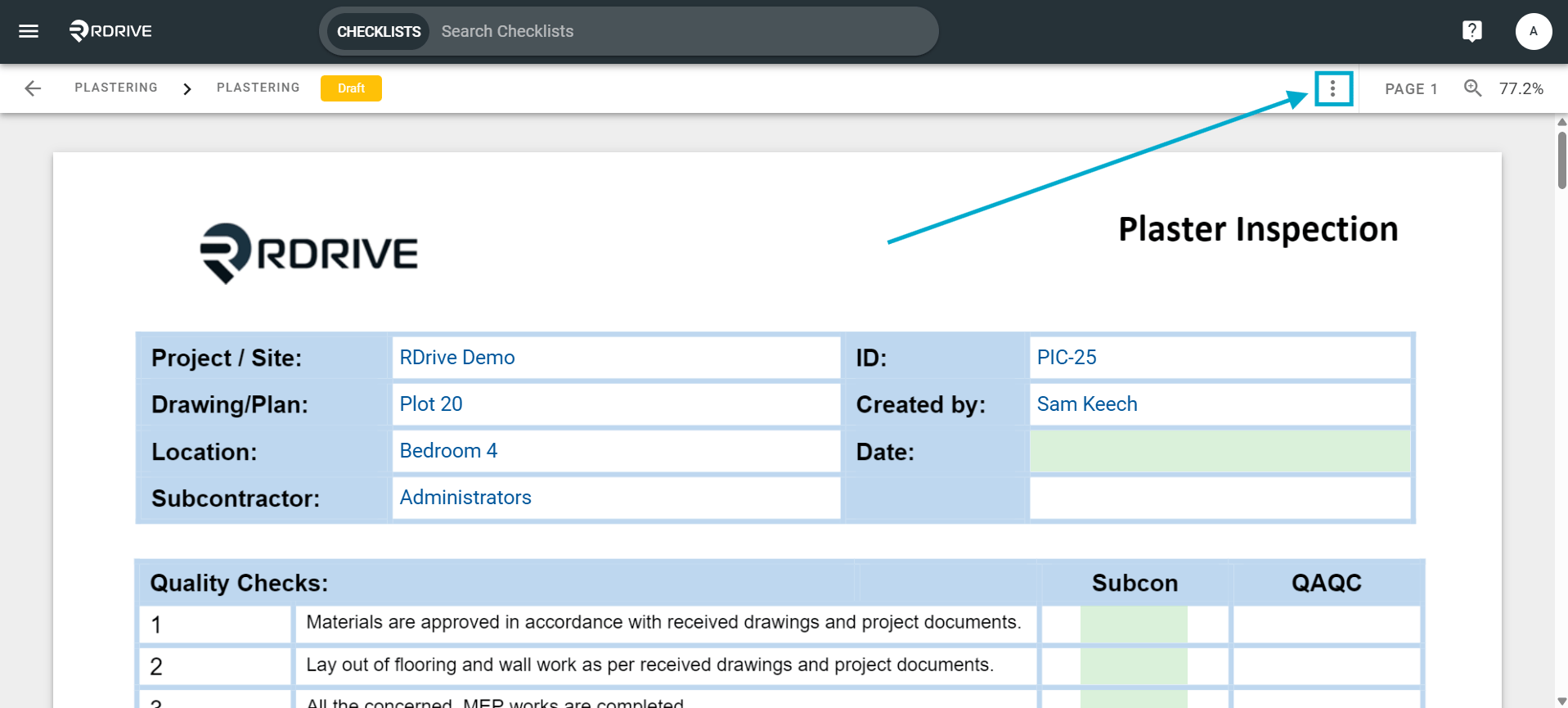This screenshot has width=1568, height=708.
Task: Click the zoom magnifier icon
Action: 1473,88
